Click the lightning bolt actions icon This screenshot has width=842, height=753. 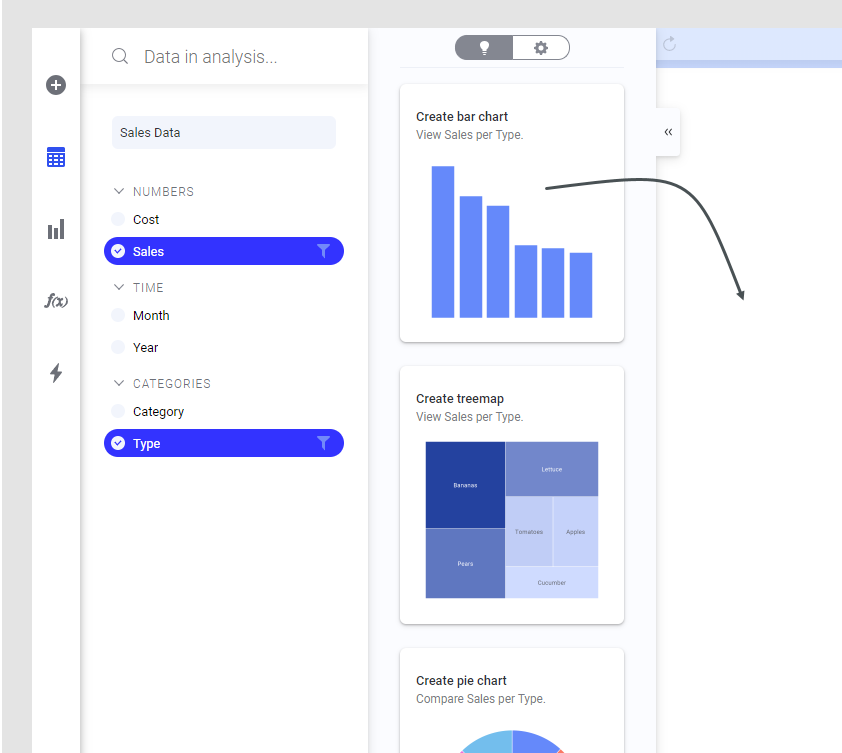[x=56, y=373]
